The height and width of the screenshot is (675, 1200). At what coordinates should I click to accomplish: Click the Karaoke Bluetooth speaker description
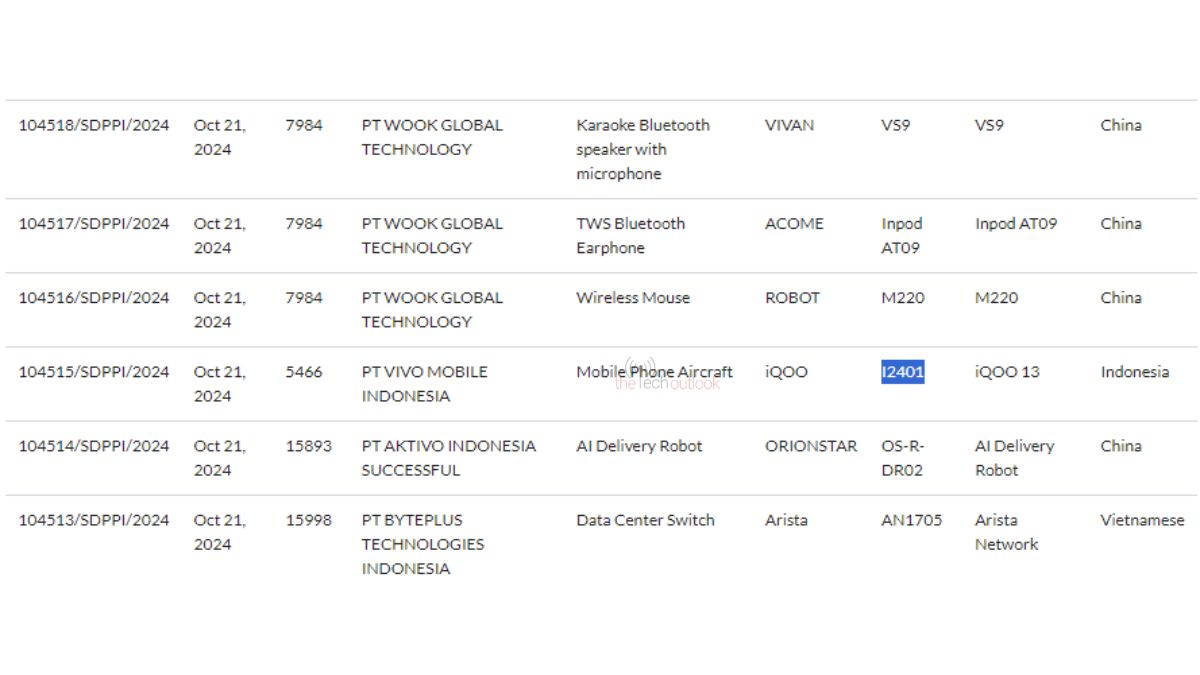coord(643,149)
